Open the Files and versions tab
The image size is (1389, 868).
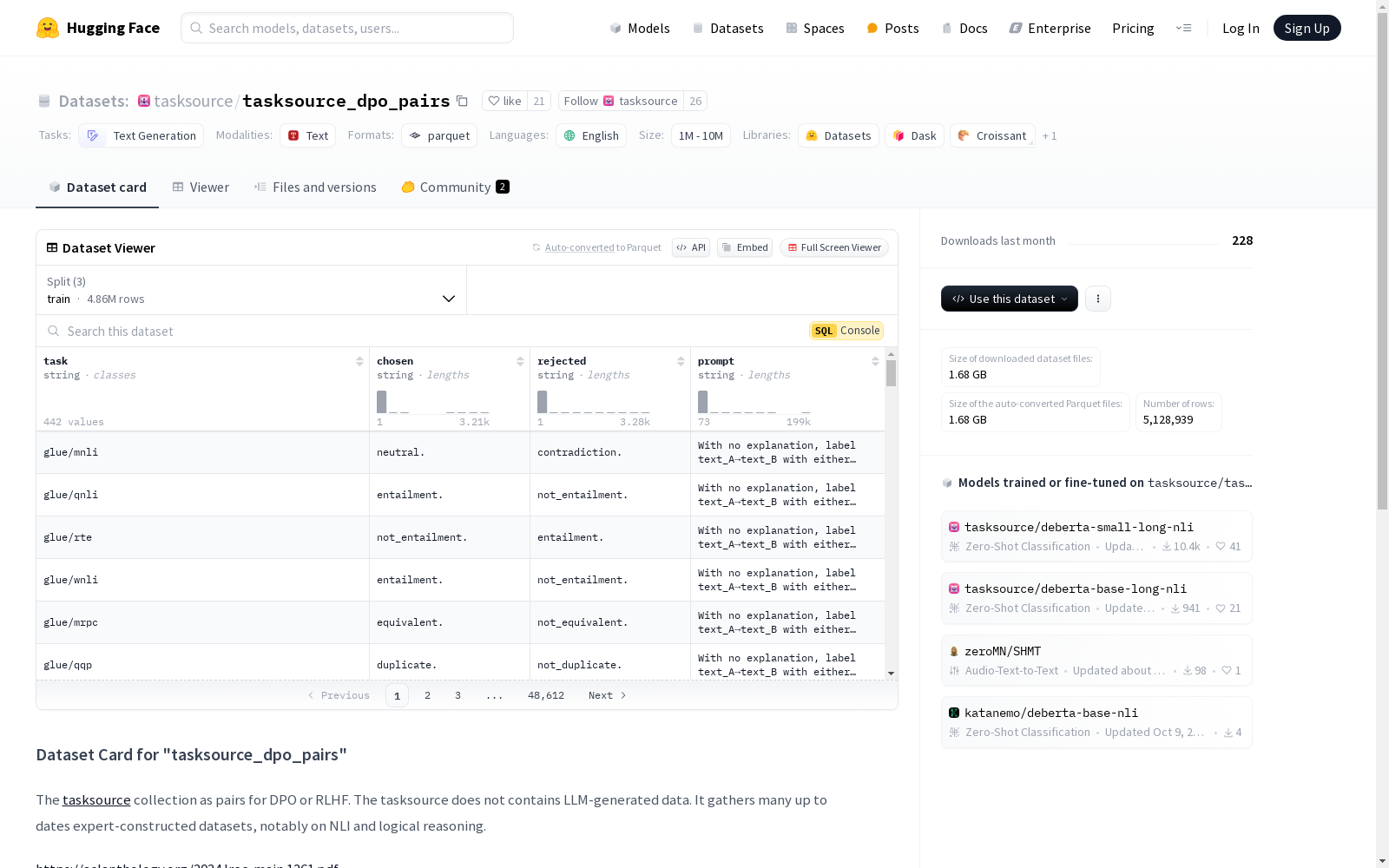tap(315, 187)
